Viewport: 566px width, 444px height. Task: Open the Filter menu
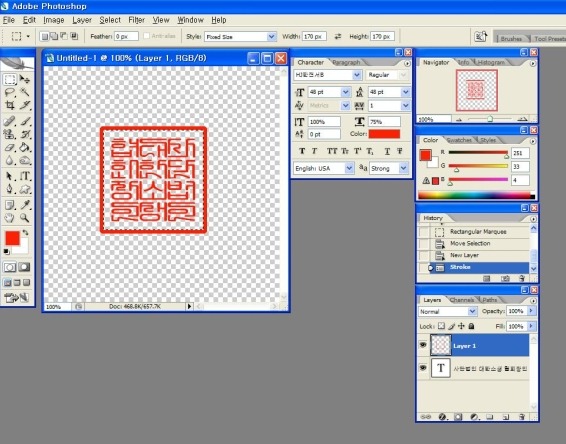(x=136, y=20)
